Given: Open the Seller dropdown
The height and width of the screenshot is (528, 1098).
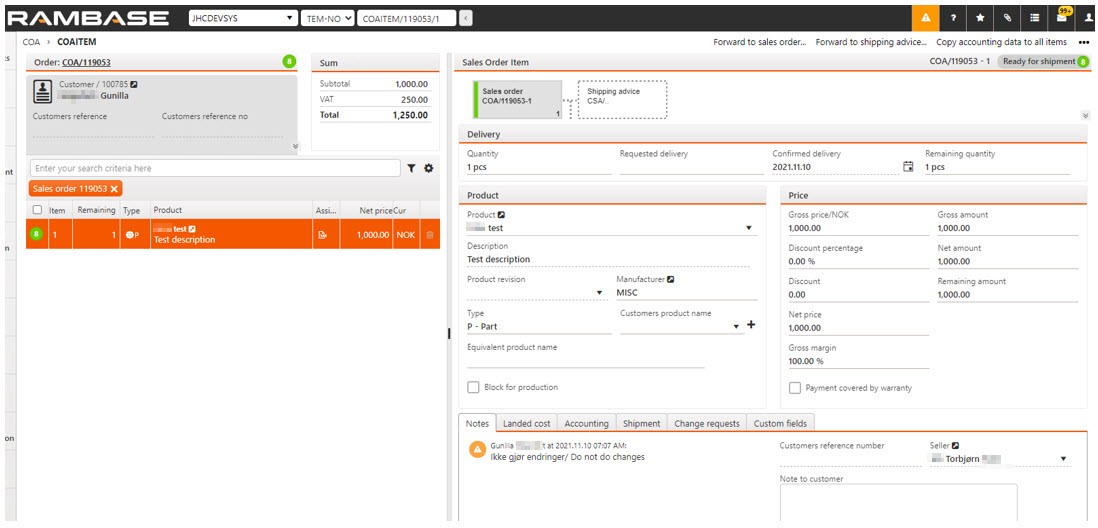Looking at the screenshot, I should [1063, 460].
